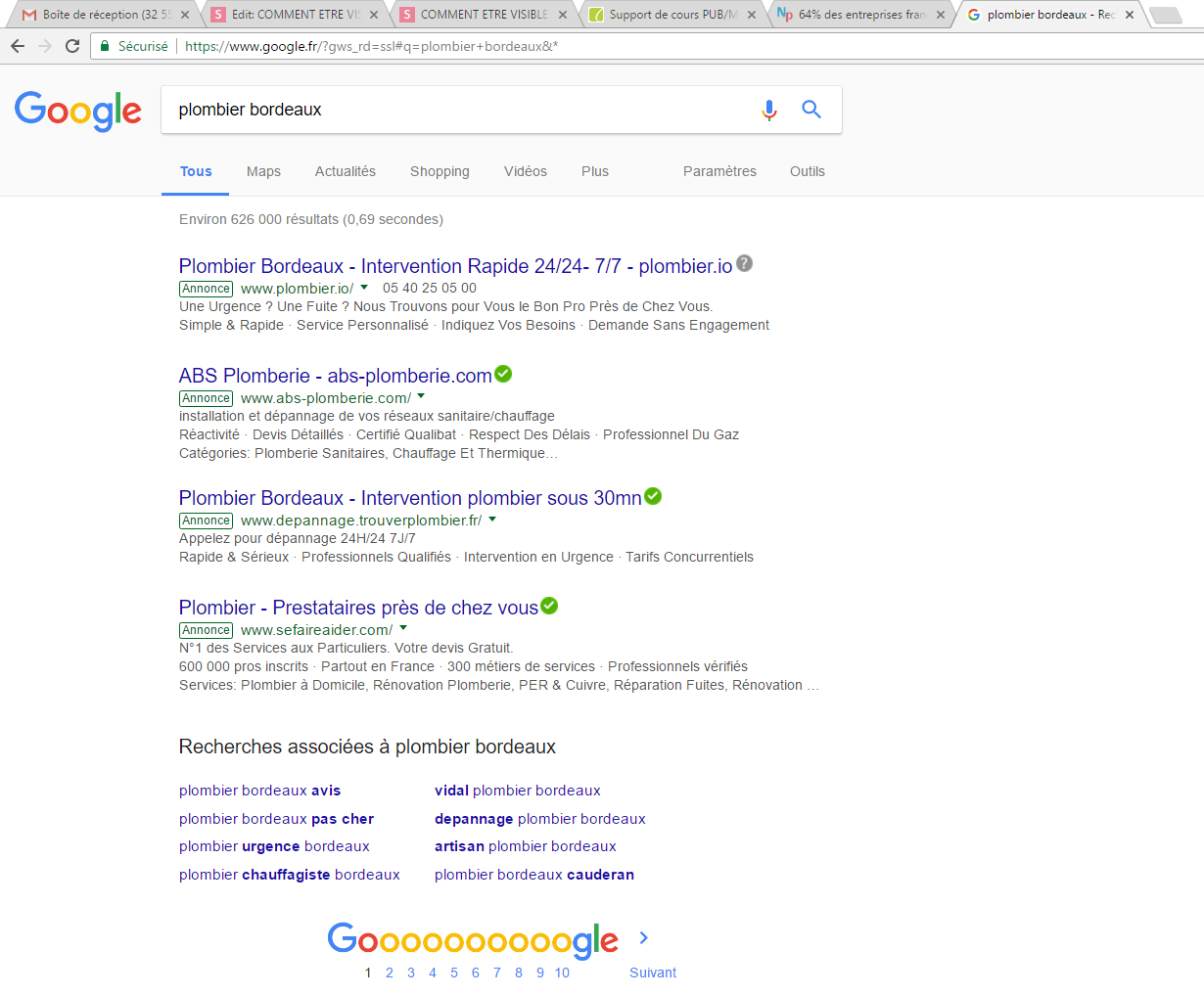This screenshot has width=1204, height=996.
Task: Open the Paramètres menu
Action: [x=719, y=171]
